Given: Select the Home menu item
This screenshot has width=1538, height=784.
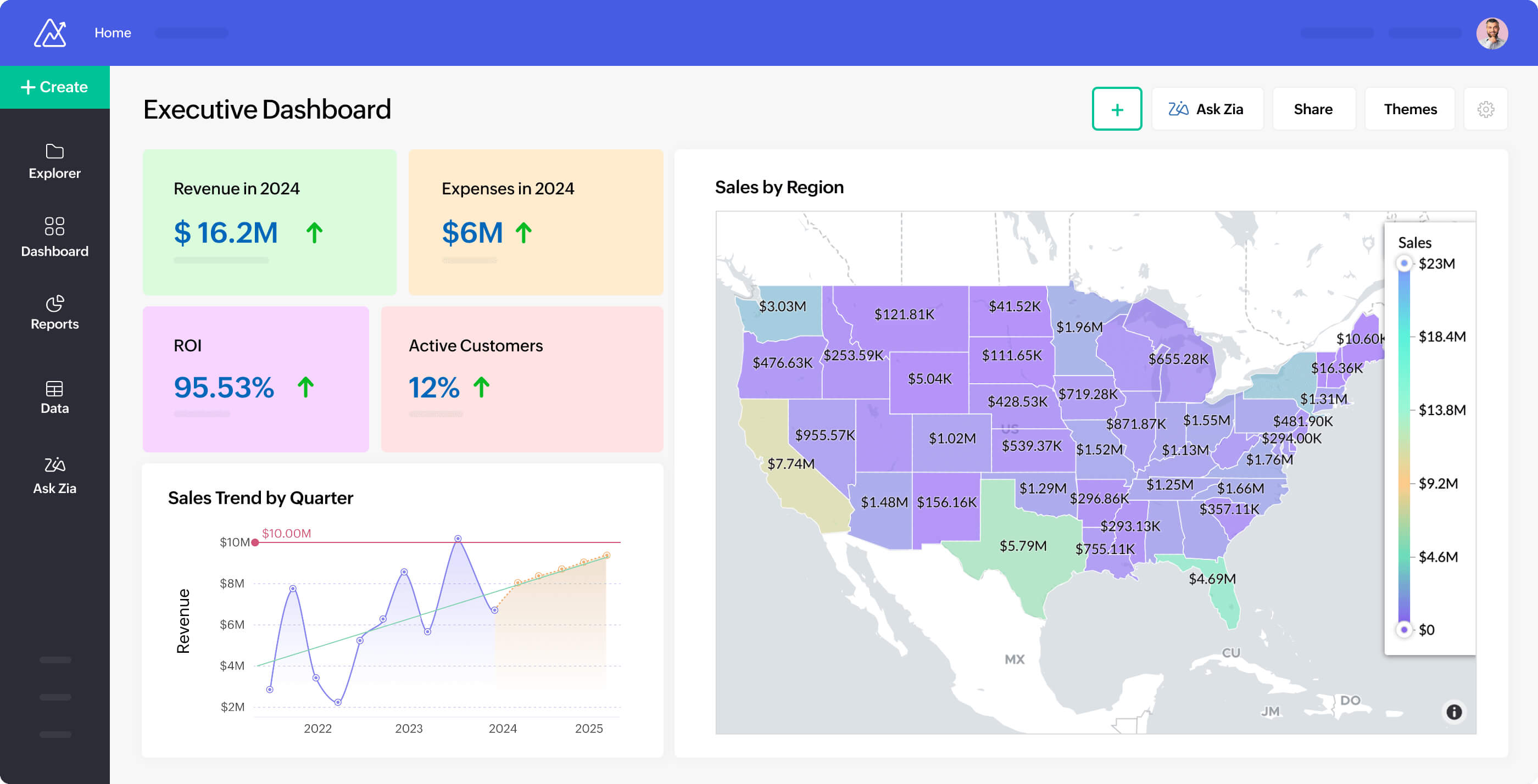Looking at the screenshot, I should click(x=113, y=33).
